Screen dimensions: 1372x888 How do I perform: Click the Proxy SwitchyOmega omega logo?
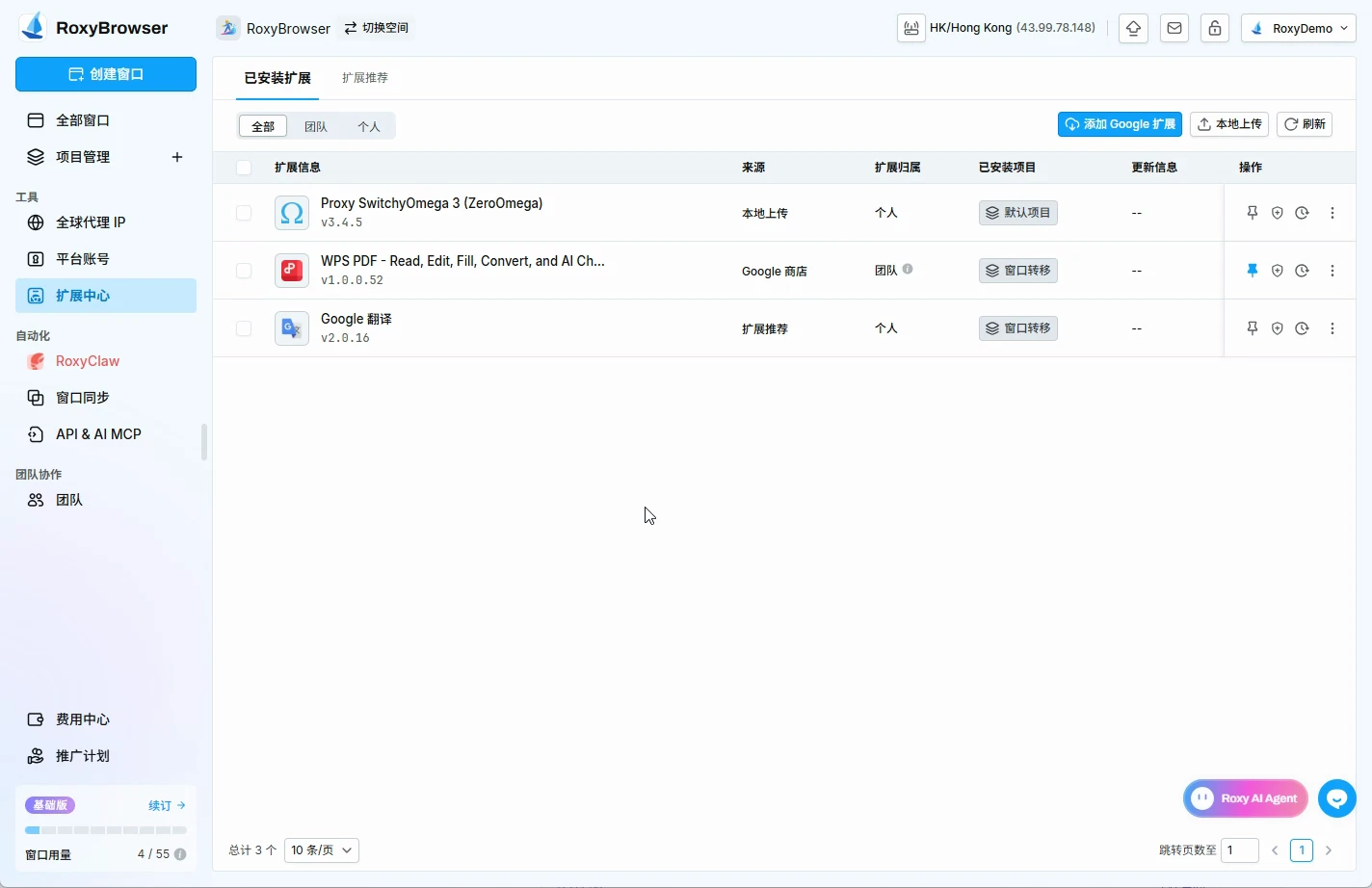coord(292,213)
